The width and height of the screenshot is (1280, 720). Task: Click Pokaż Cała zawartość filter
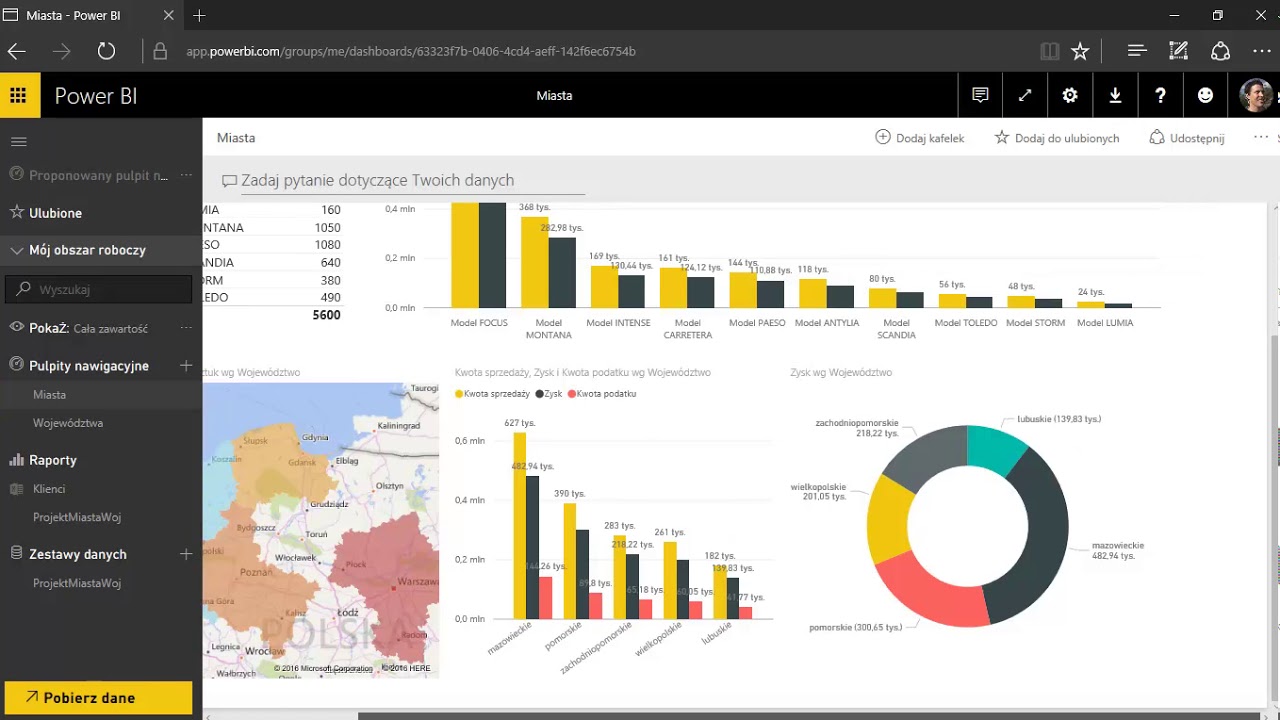[x=88, y=328]
